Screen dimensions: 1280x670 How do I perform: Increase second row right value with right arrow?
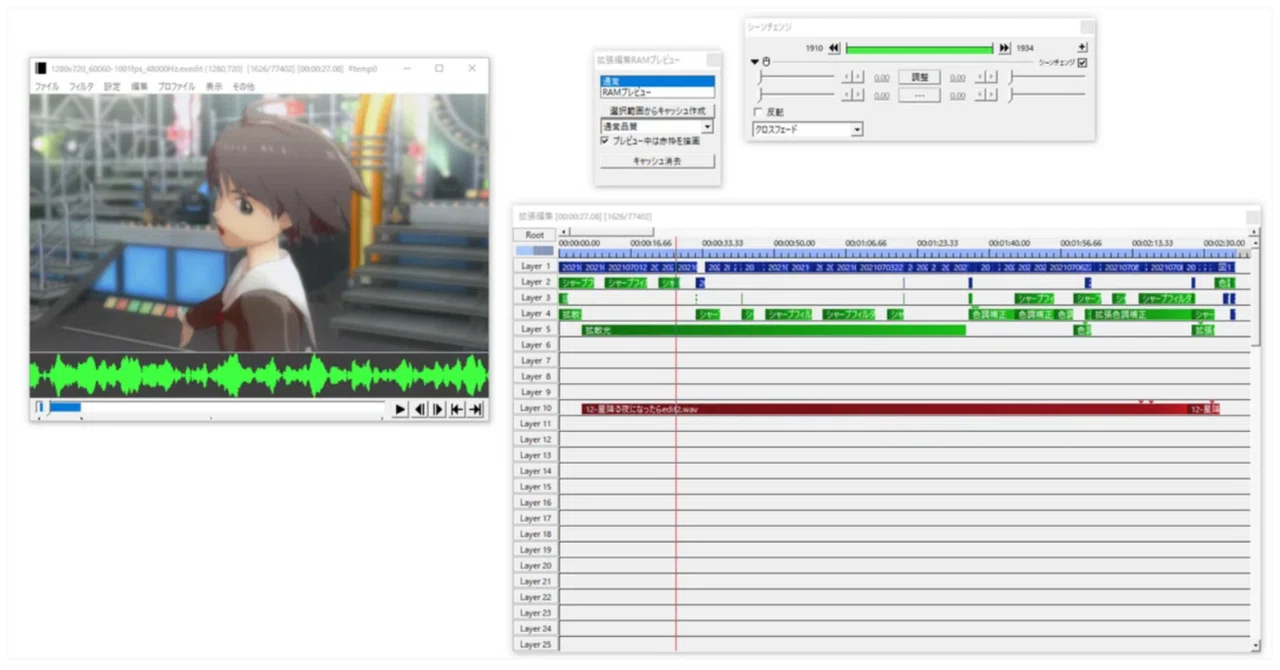(991, 95)
